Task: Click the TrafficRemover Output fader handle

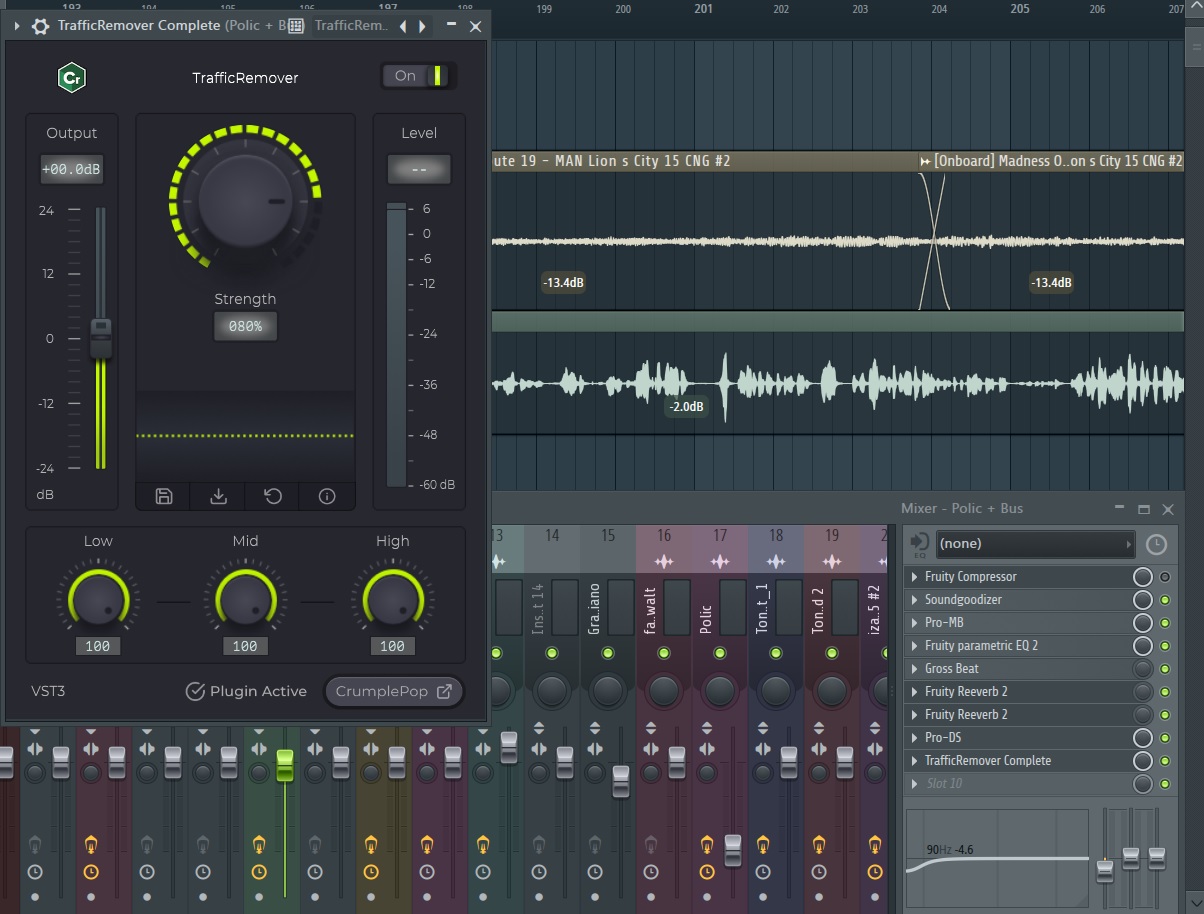Action: click(x=101, y=339)
